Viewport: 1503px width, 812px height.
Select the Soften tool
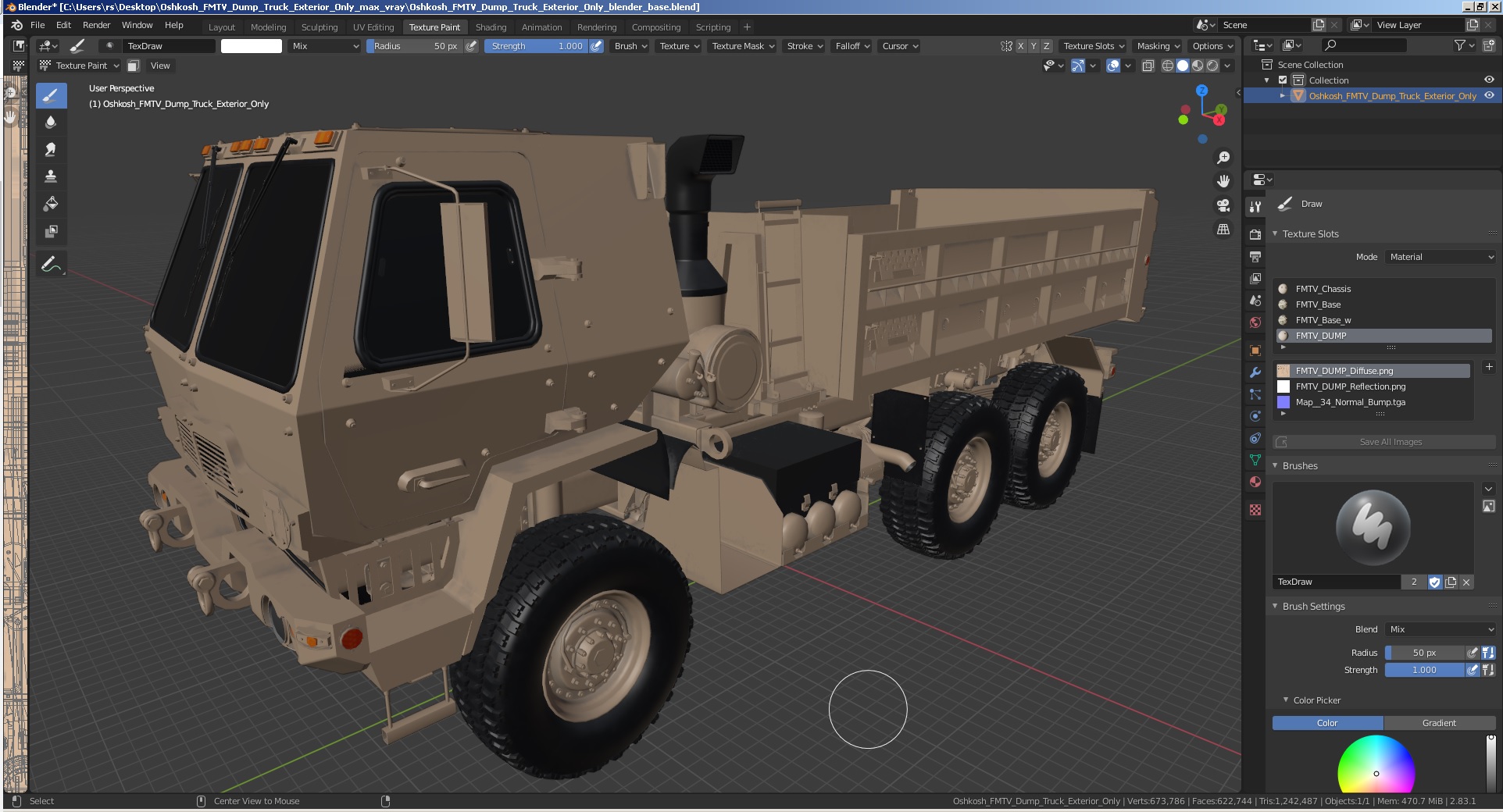(x=51, y=123)
